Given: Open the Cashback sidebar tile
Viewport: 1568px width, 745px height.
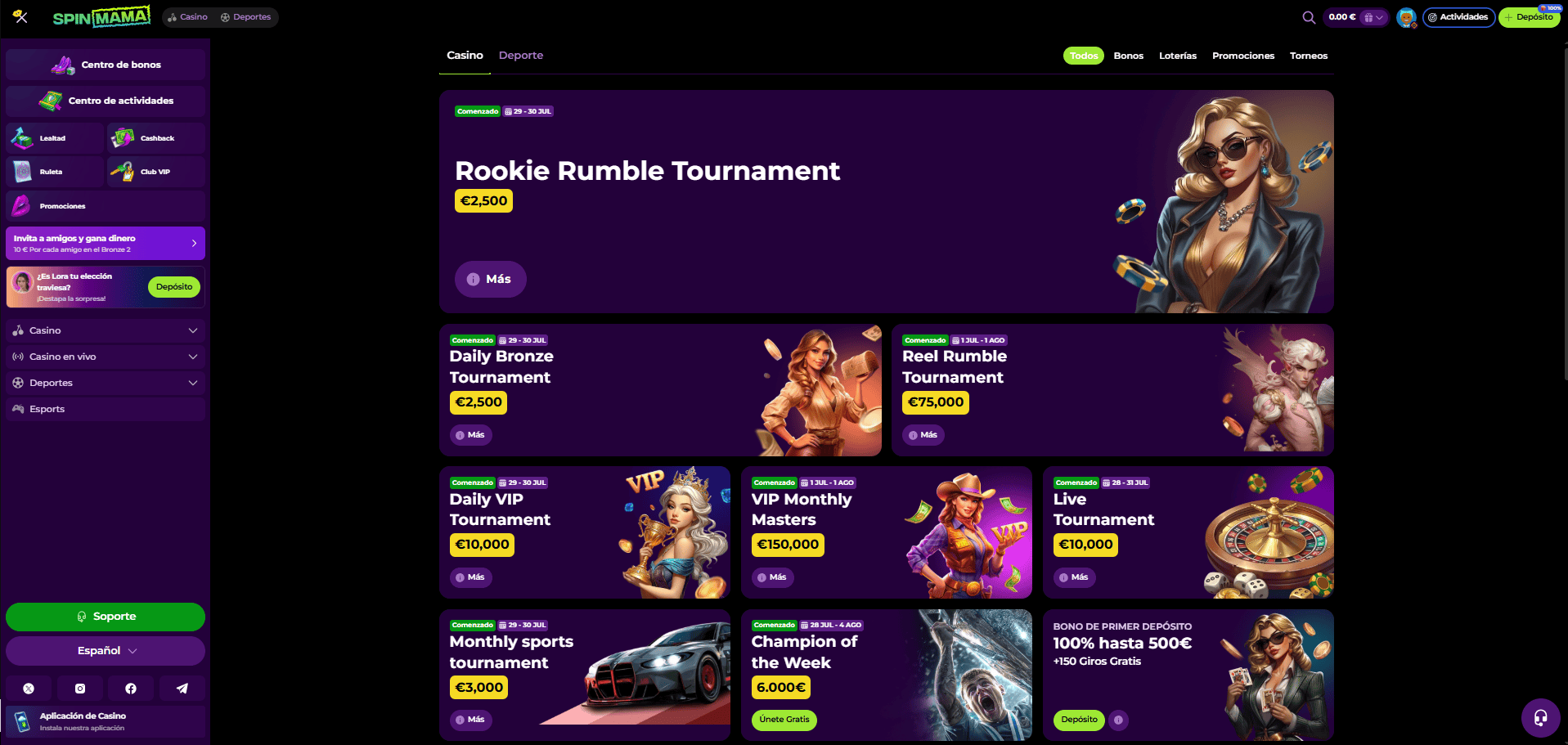Looking at the screenshot, I should point(156,138).
